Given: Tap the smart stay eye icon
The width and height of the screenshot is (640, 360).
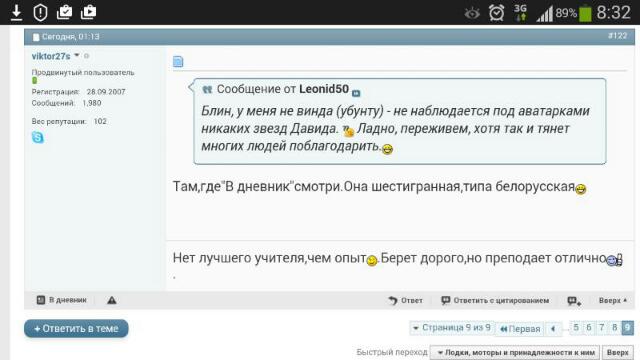Looking at the screenshot, I should (472, 13).
